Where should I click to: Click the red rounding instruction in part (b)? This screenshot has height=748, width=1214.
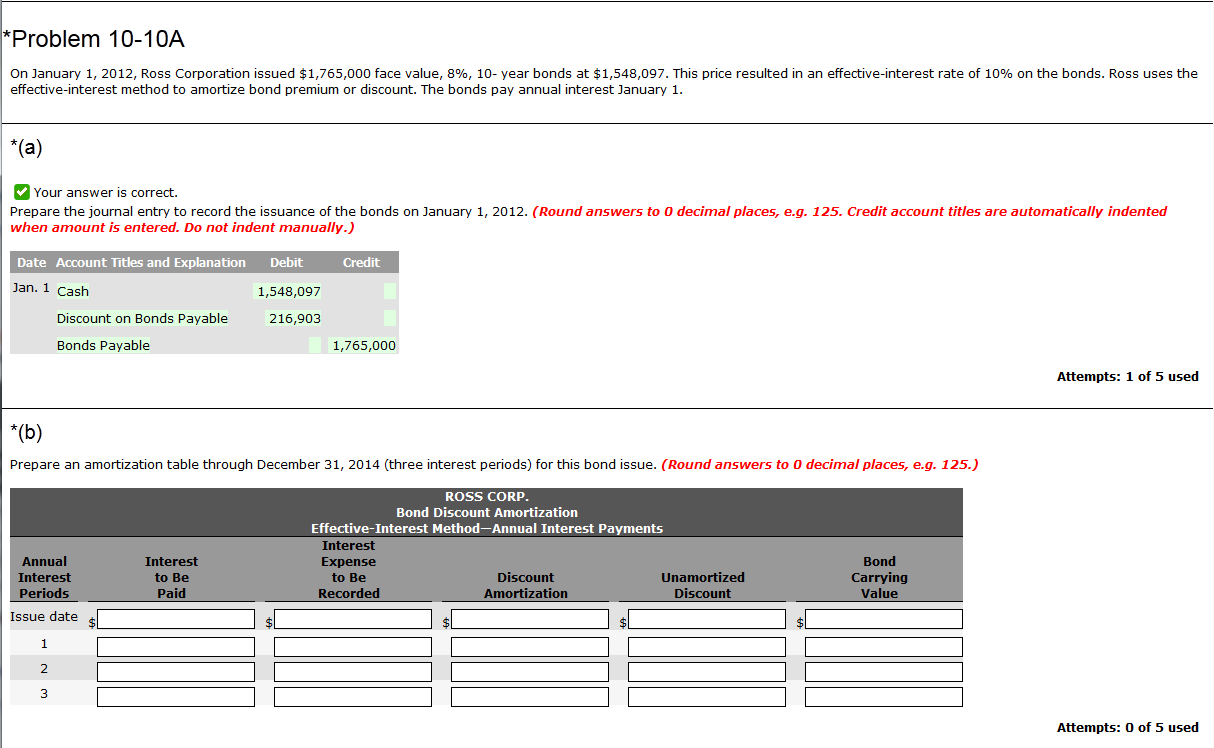pos(820,464)
